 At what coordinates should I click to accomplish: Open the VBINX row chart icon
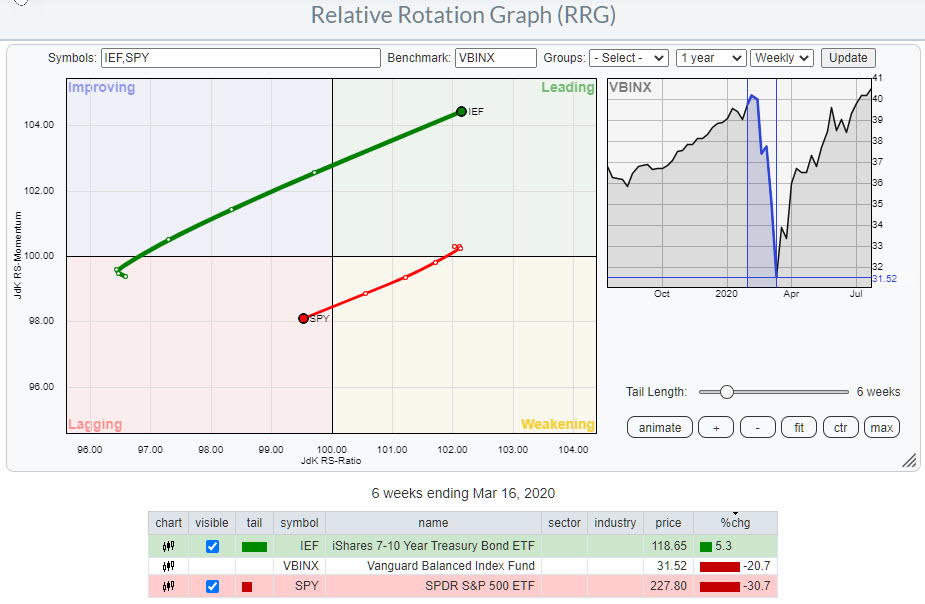click(169, 566)
